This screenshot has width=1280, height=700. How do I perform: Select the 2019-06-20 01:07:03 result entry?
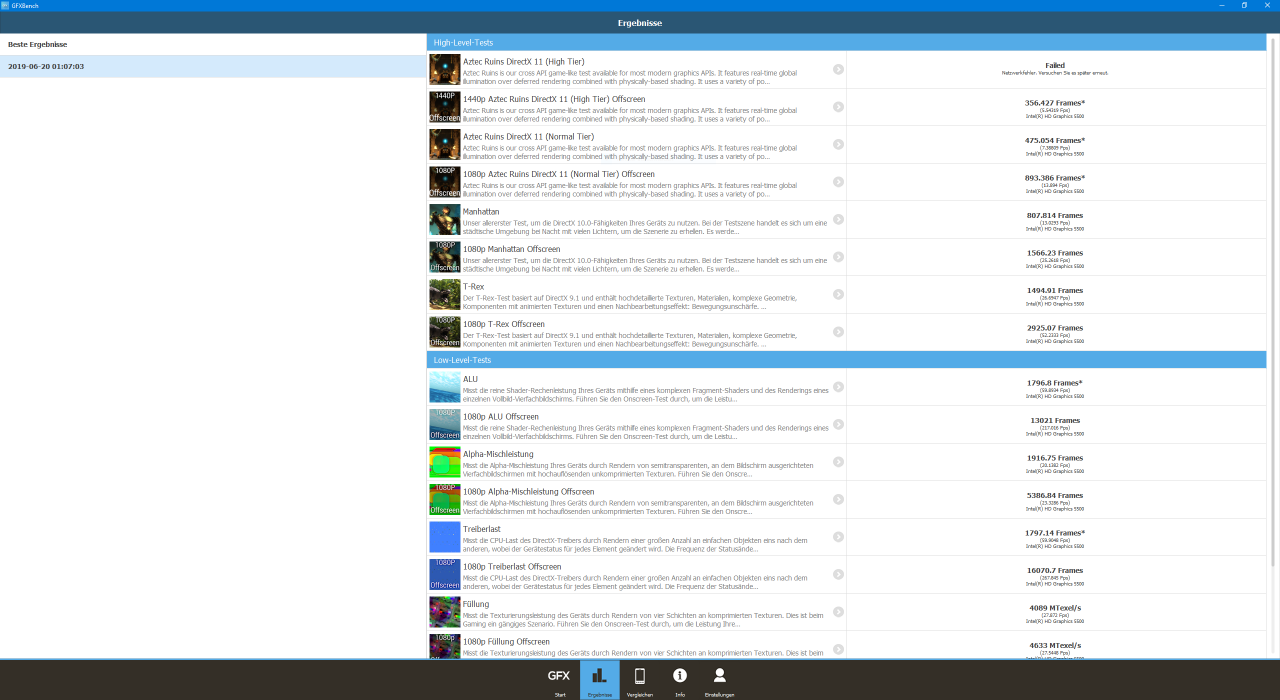coord(213,67)
